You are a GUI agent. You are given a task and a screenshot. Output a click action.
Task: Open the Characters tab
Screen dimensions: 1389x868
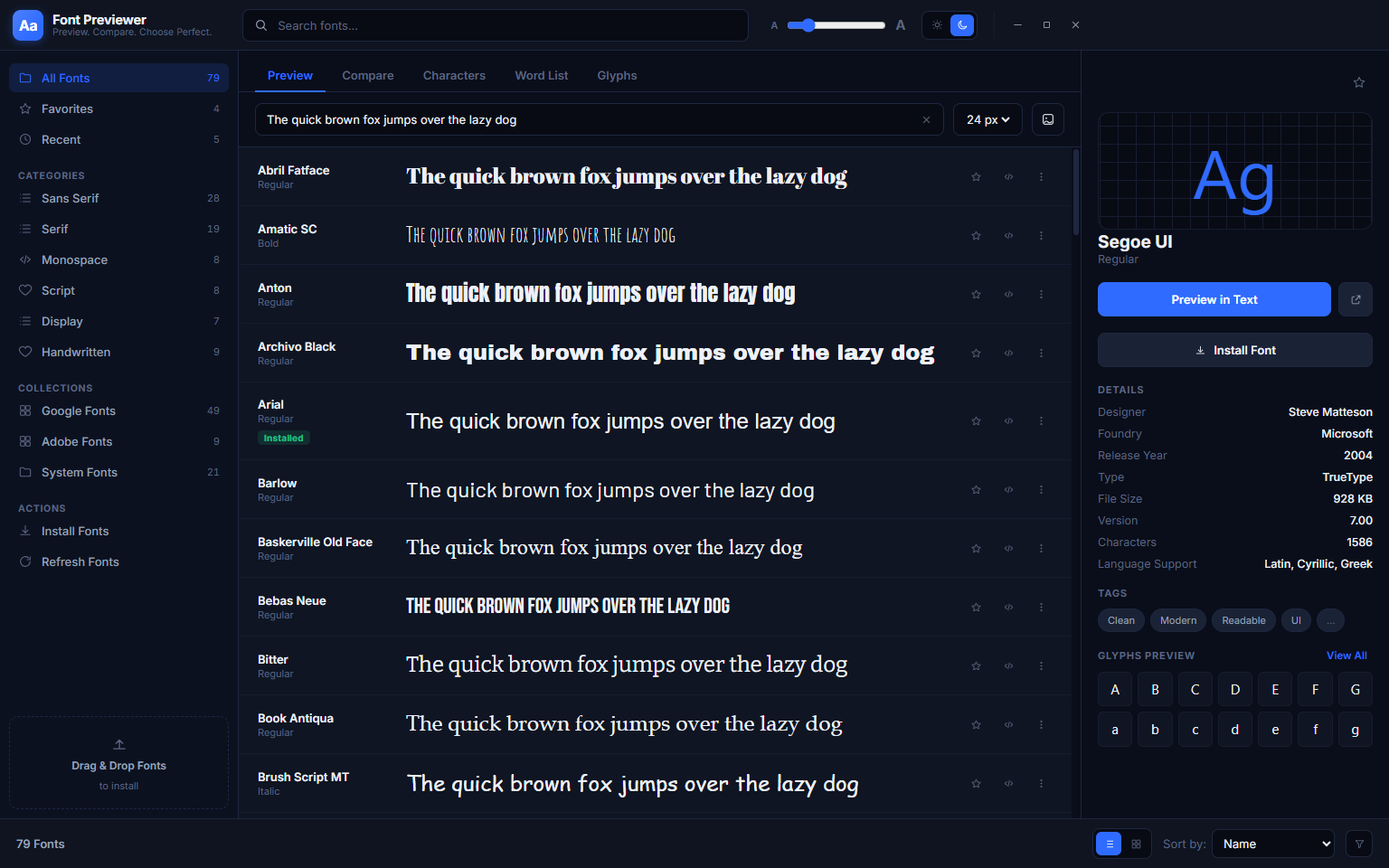click(454, 76)
